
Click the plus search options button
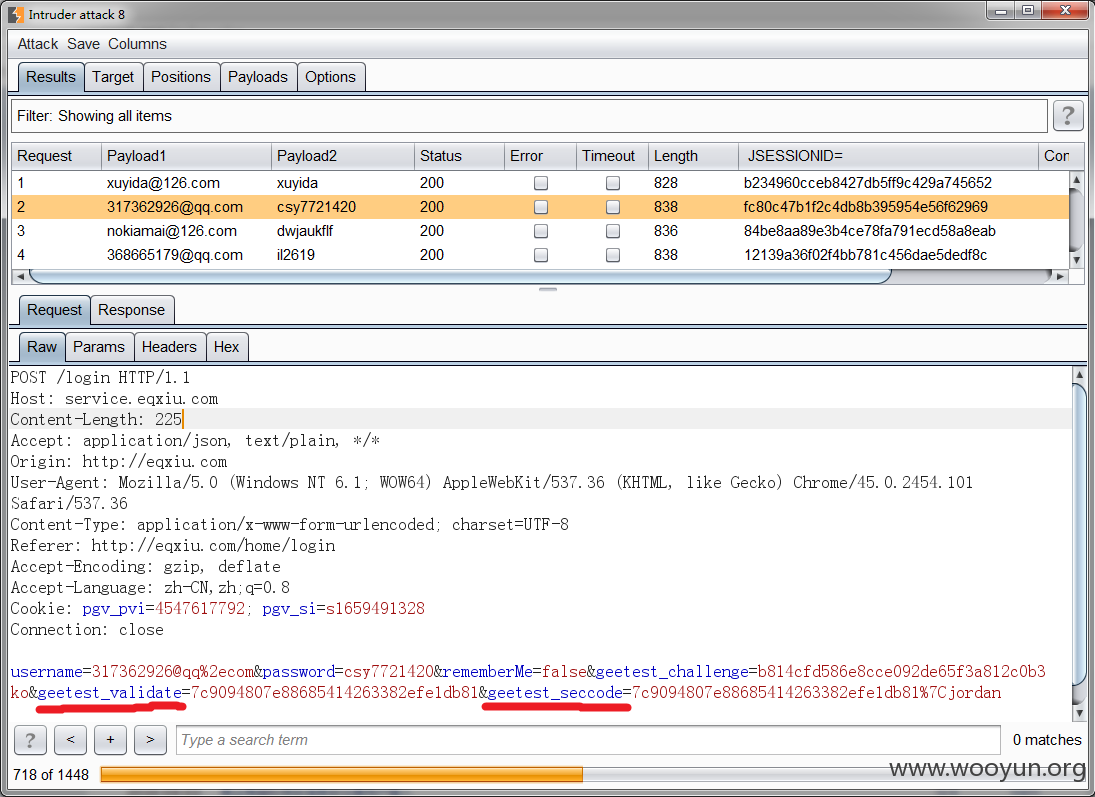pos(110,740)
